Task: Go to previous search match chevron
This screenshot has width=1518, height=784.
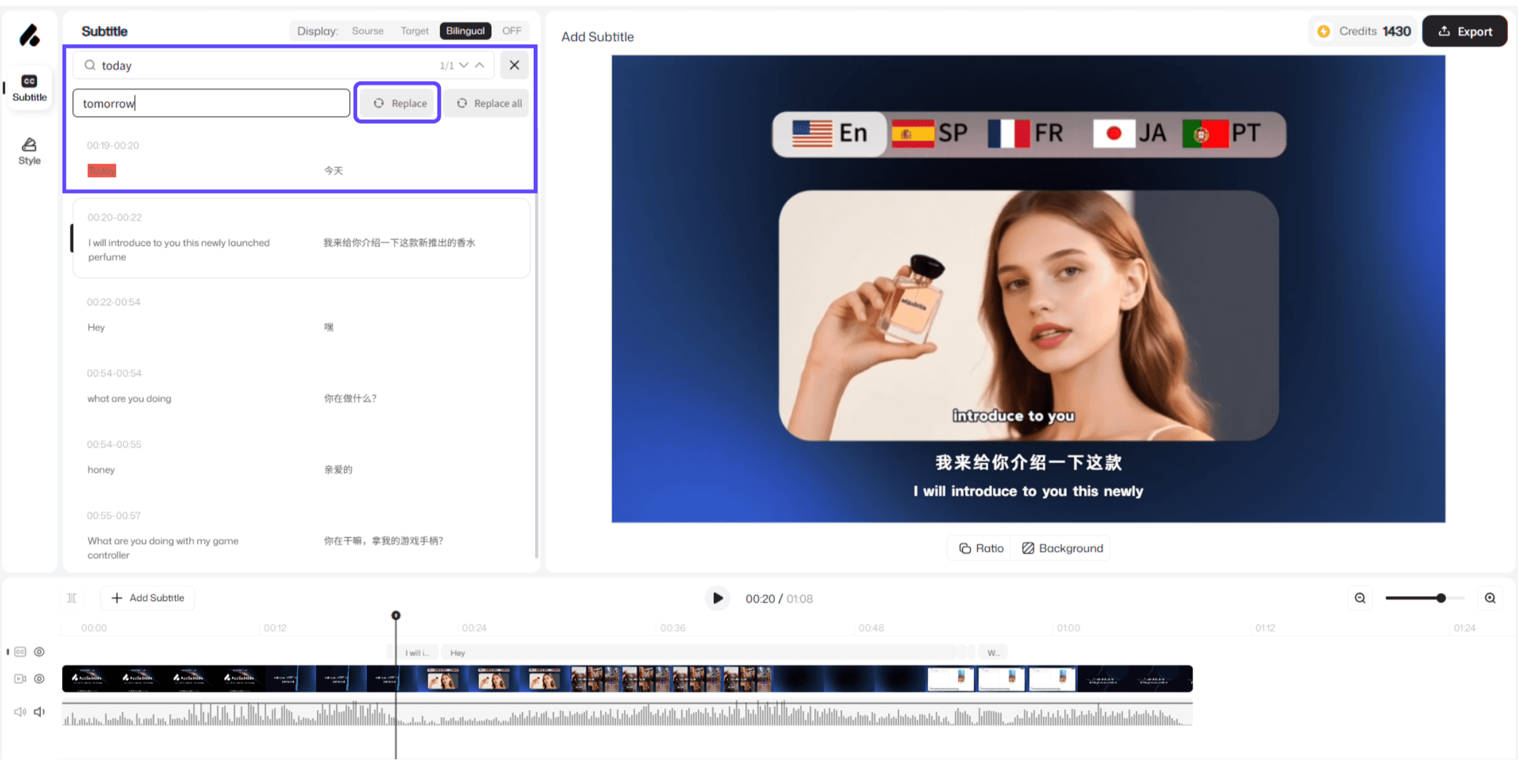Action: [x=480, y=65]
